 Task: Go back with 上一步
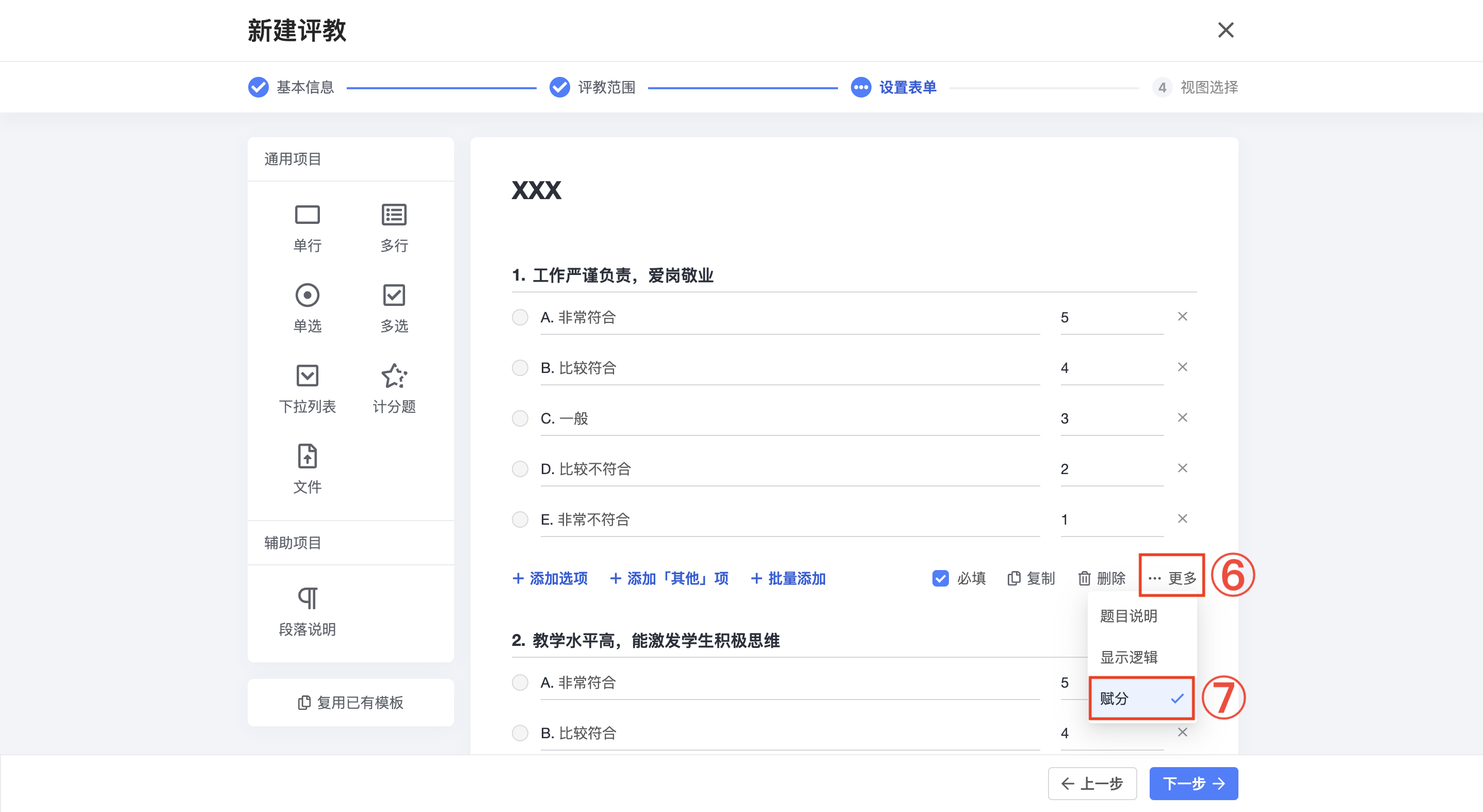(1092, 784)
